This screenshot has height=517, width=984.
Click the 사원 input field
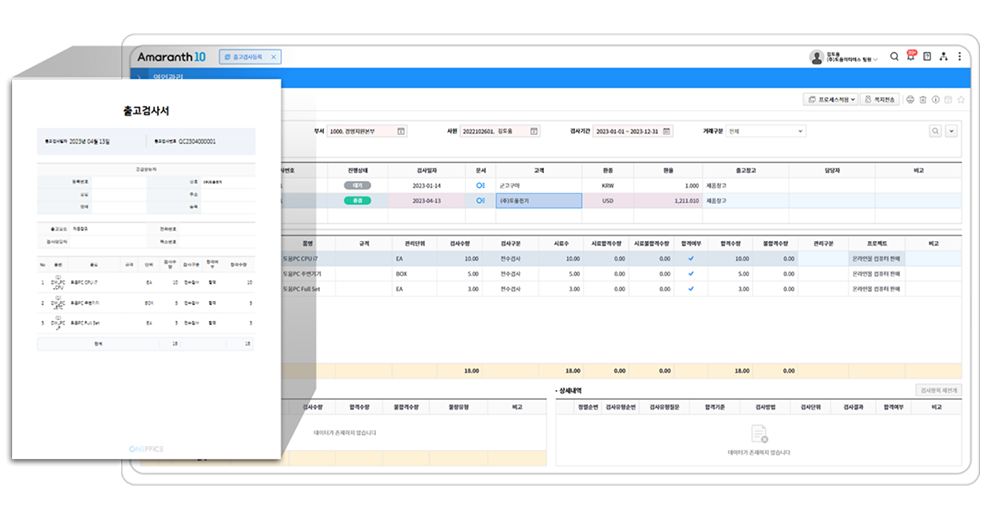click(500, 131)
